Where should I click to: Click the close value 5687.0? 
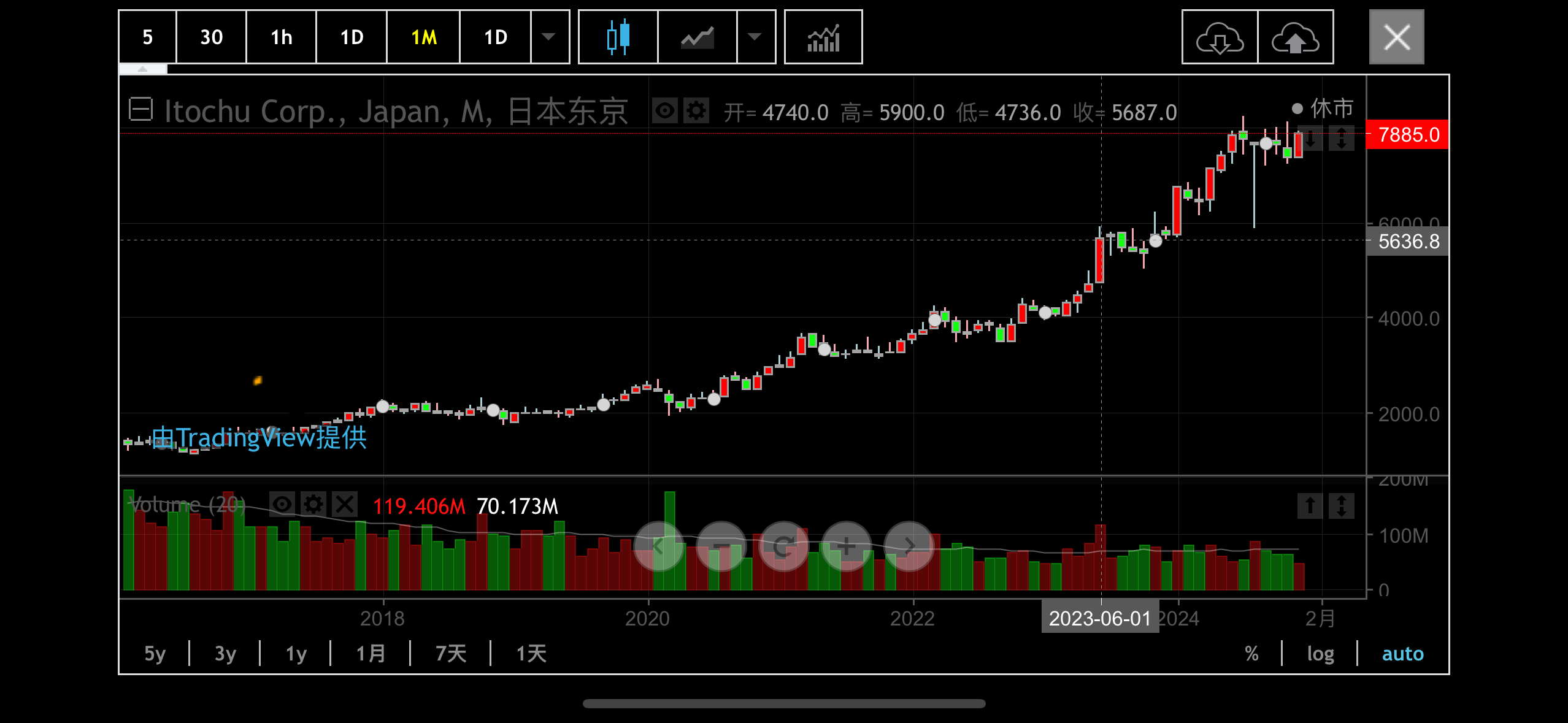[x=1144, y=113]
